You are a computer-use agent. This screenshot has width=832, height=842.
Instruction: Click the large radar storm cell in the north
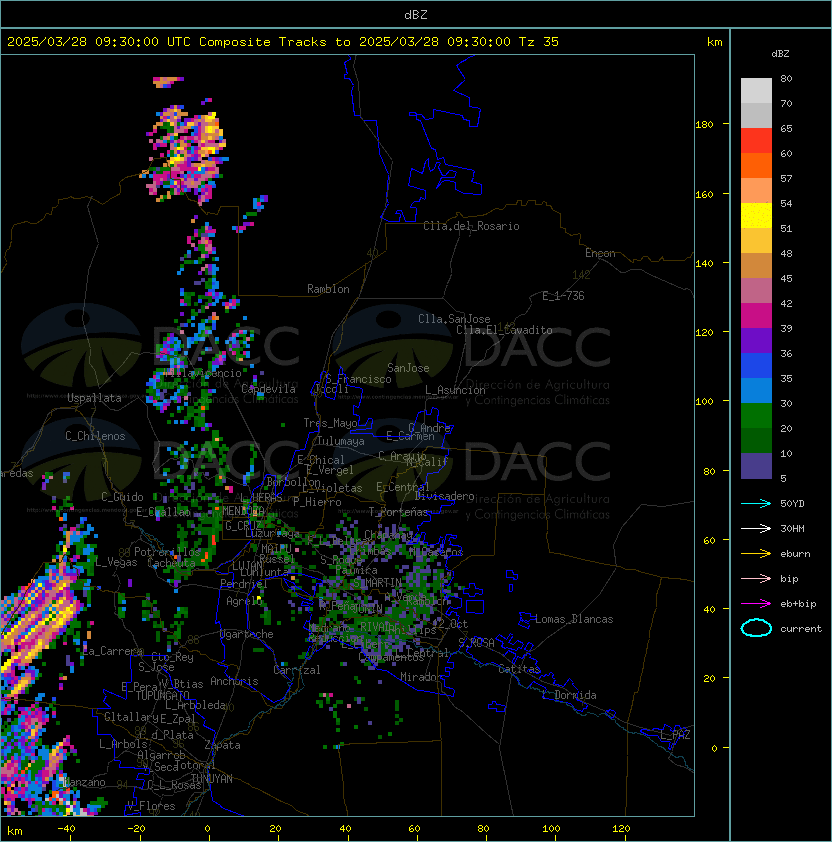pos(185,153)
